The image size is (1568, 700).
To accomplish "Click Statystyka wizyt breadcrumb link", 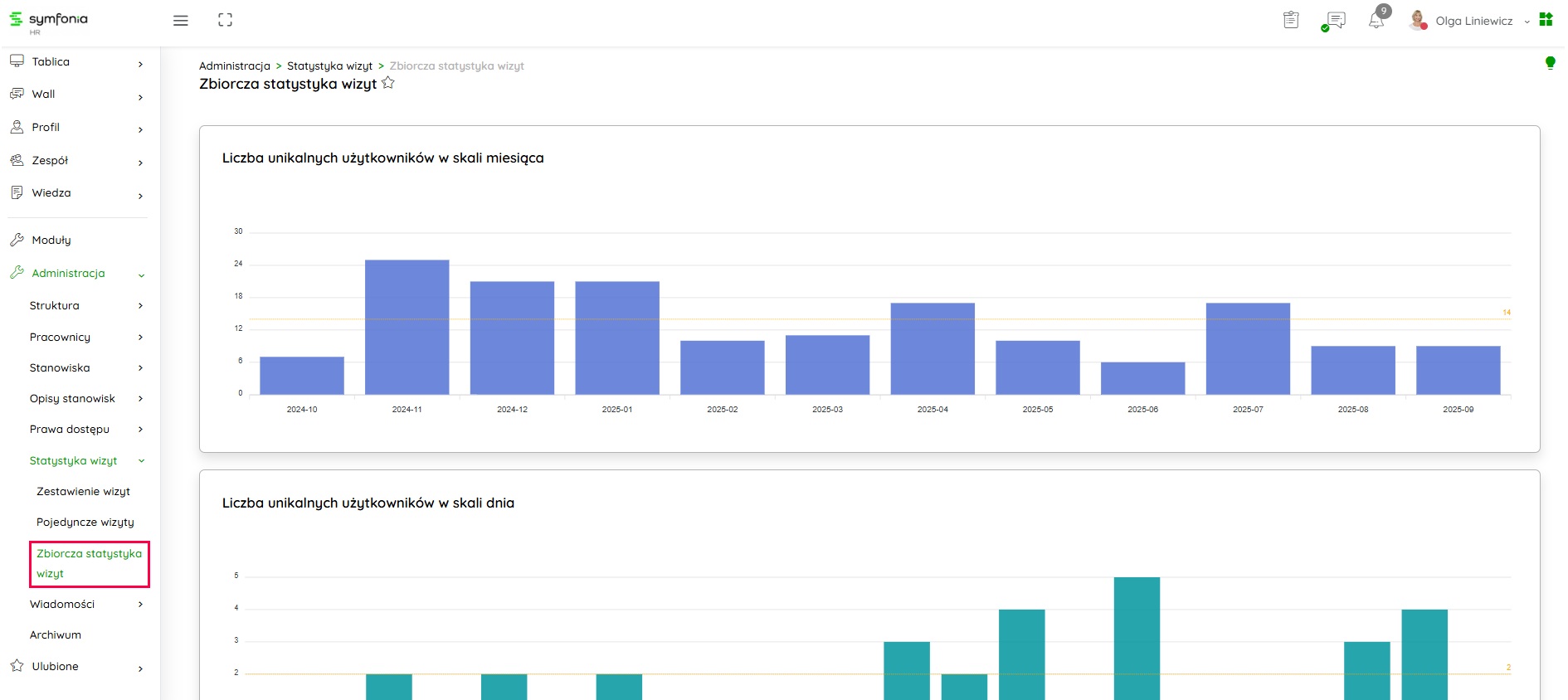I will (x=329, y=66).
